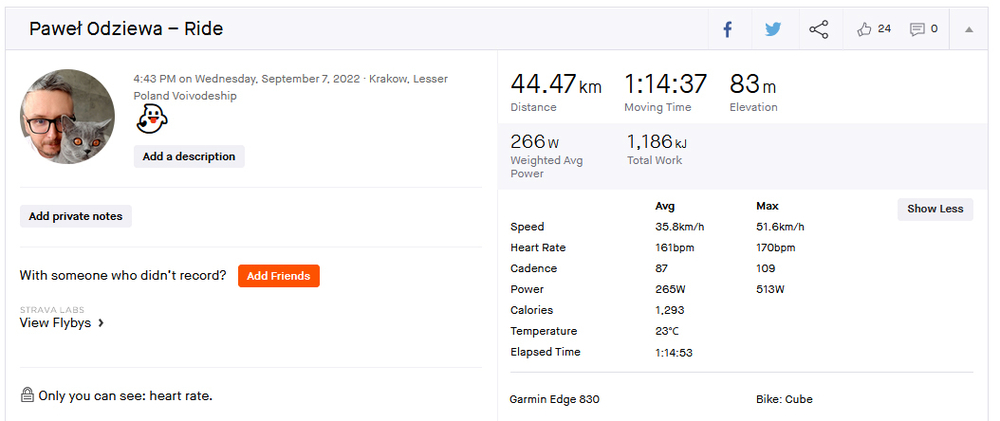Screen dimensions: 1000x421
Task: Click Show Less to collapse stats
Action: point(935,209)
